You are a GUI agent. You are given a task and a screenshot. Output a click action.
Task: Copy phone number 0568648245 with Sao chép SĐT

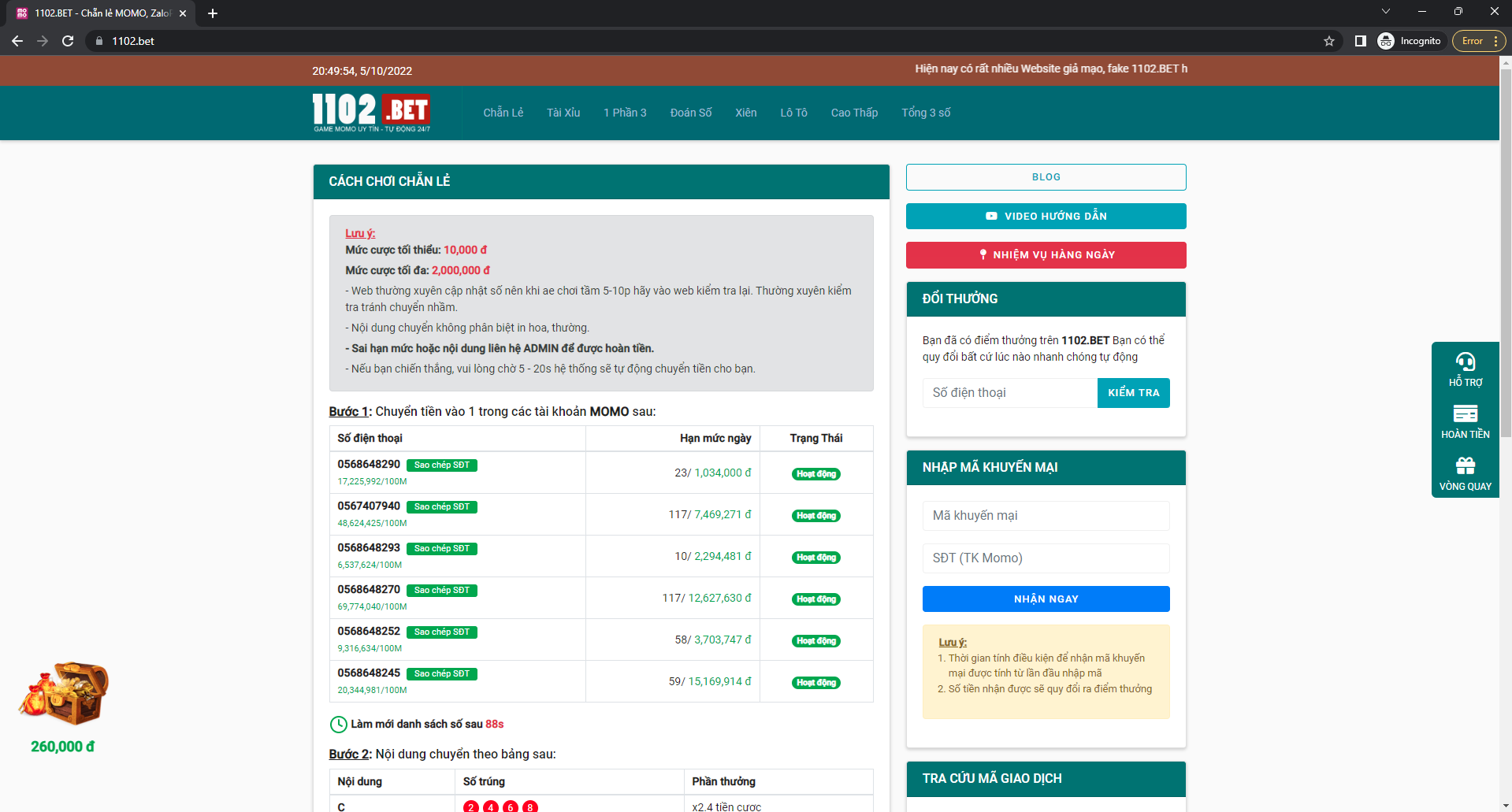coord(442,674)
